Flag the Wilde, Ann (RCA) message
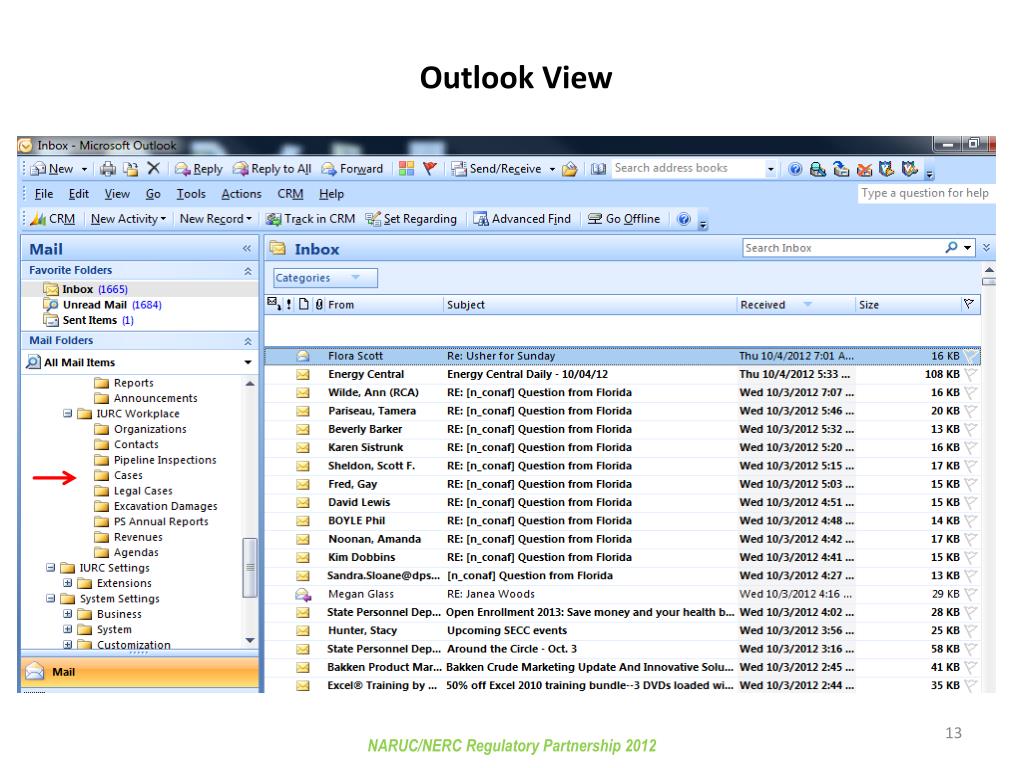The height and width of the screenshot is (768, 1024). pyautogui.click(x=971, y=392)
